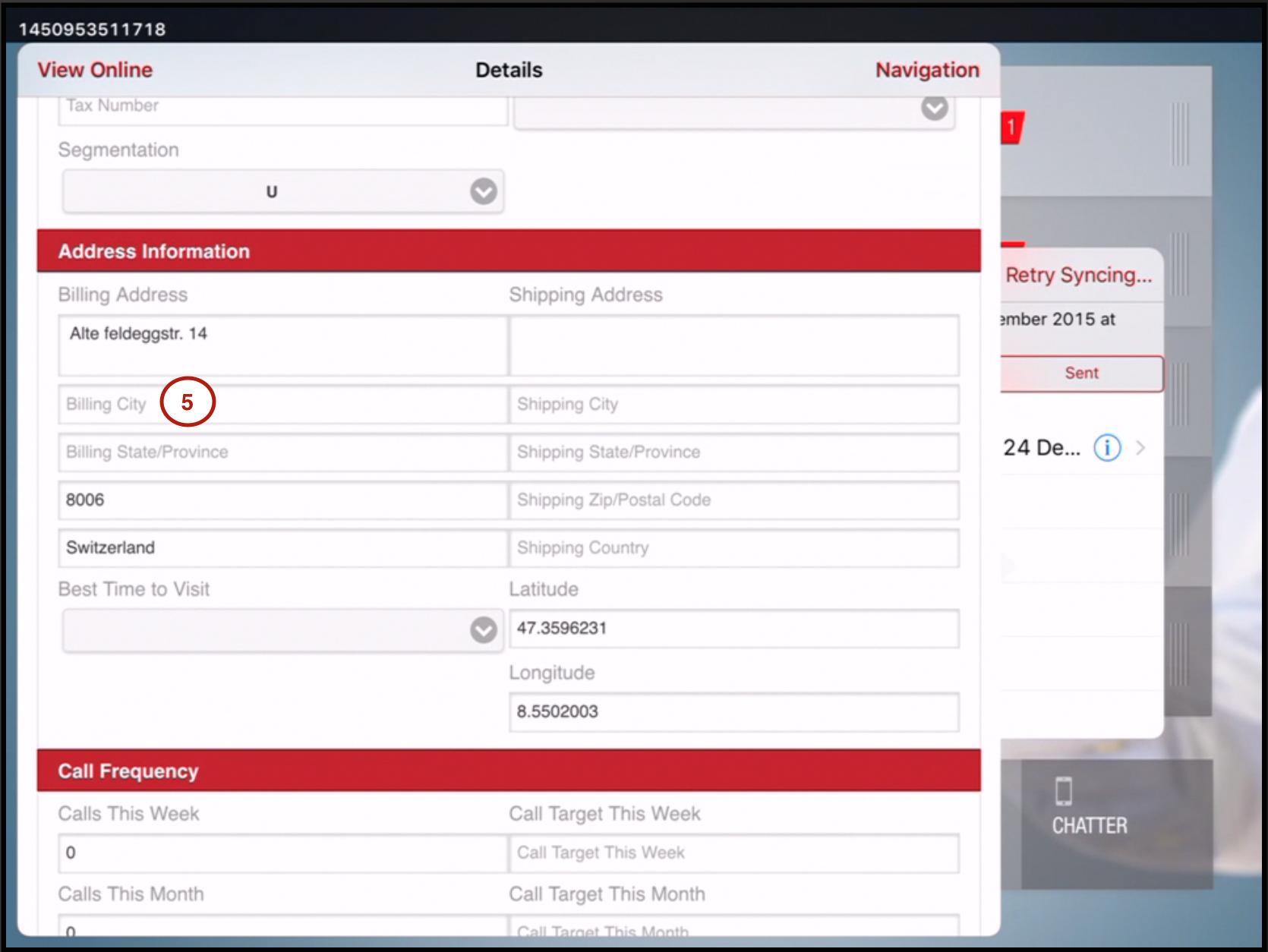Click the View Online link

[x=95, y=70]
